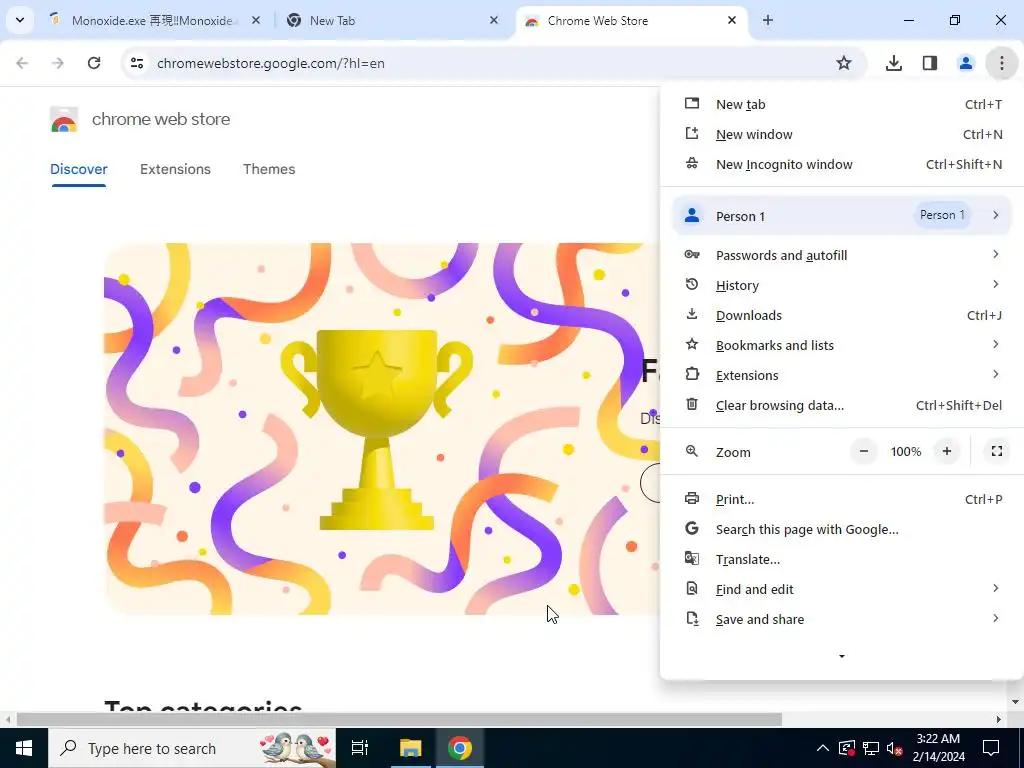Click the Person 1 badge chip
1024x768 pixels.
coord(942,215)
